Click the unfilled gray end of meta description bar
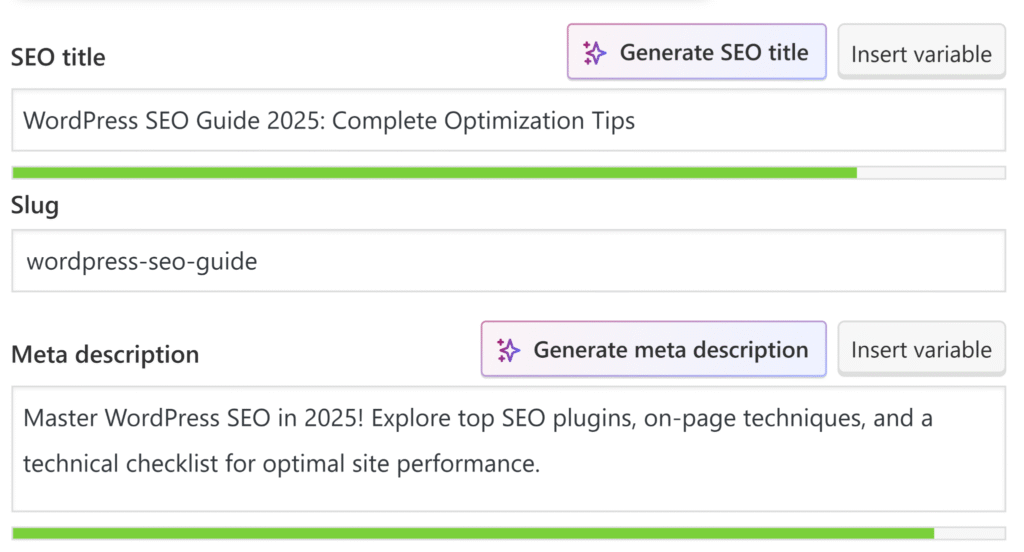The height and width of the screenshot is (552, 1024). [x=969, y=533]
